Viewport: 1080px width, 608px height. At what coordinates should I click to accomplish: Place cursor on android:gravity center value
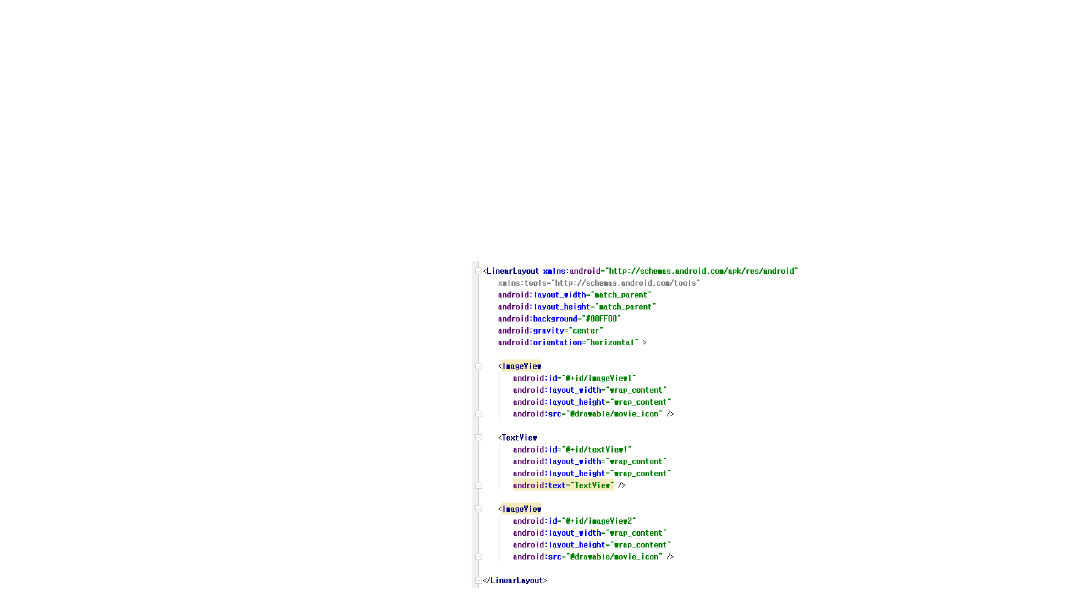tap(584, 331)
